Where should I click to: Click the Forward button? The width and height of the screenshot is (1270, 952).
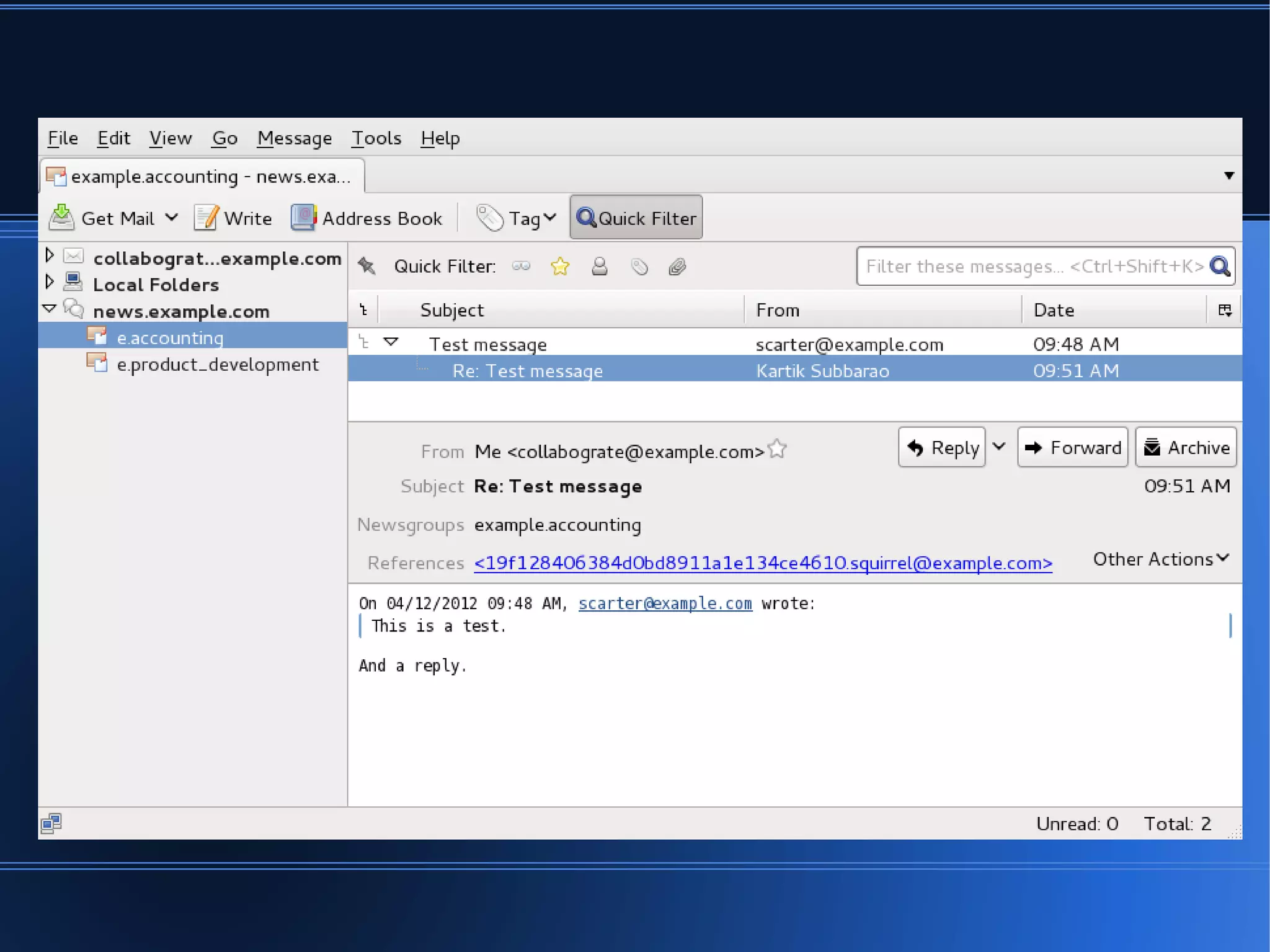(1072, 447)
